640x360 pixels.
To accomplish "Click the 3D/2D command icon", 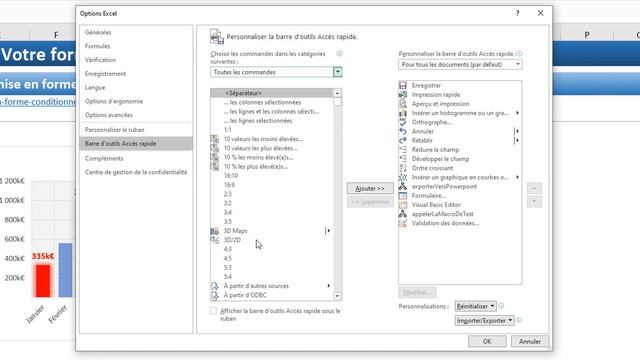I will pos(215,240).
